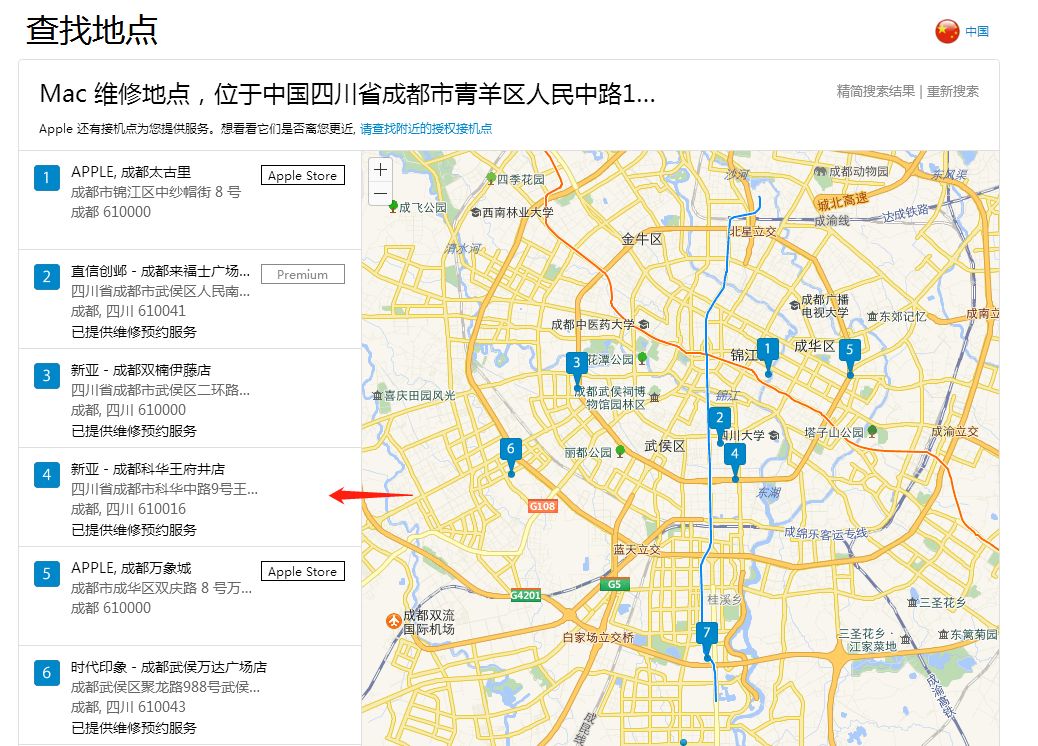Open 时代印象 - 成都武侯万达广场店 location
Image resolution: width=1038 pixels, height=746 pixels.
[x=169, y=667]
